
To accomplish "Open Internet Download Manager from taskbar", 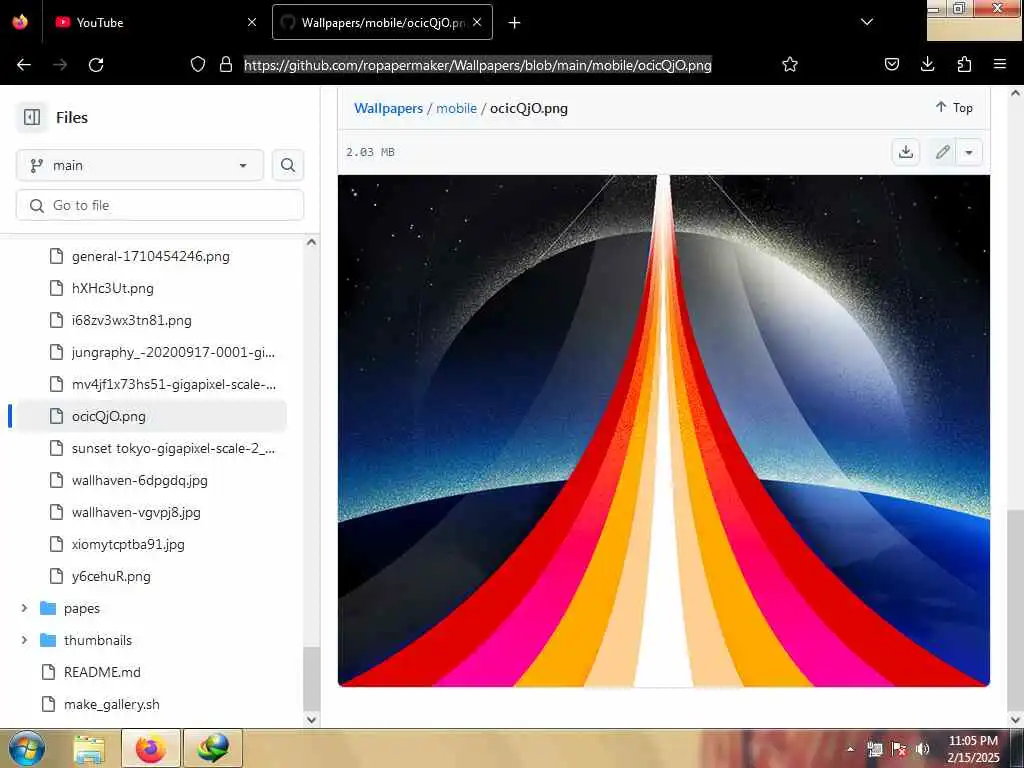I will click(213, 748).
